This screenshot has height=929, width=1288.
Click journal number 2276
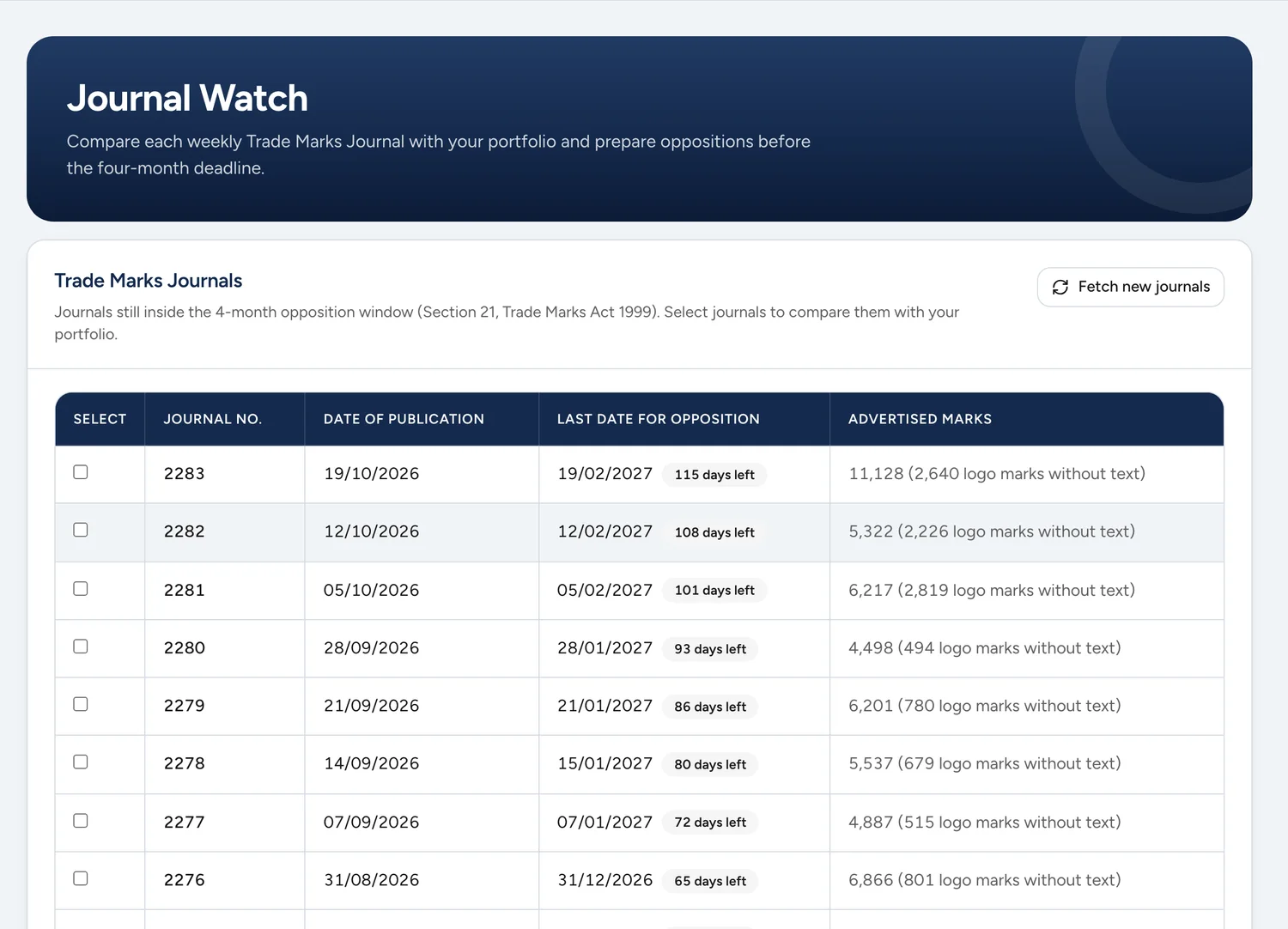click(x=185, y=880)
